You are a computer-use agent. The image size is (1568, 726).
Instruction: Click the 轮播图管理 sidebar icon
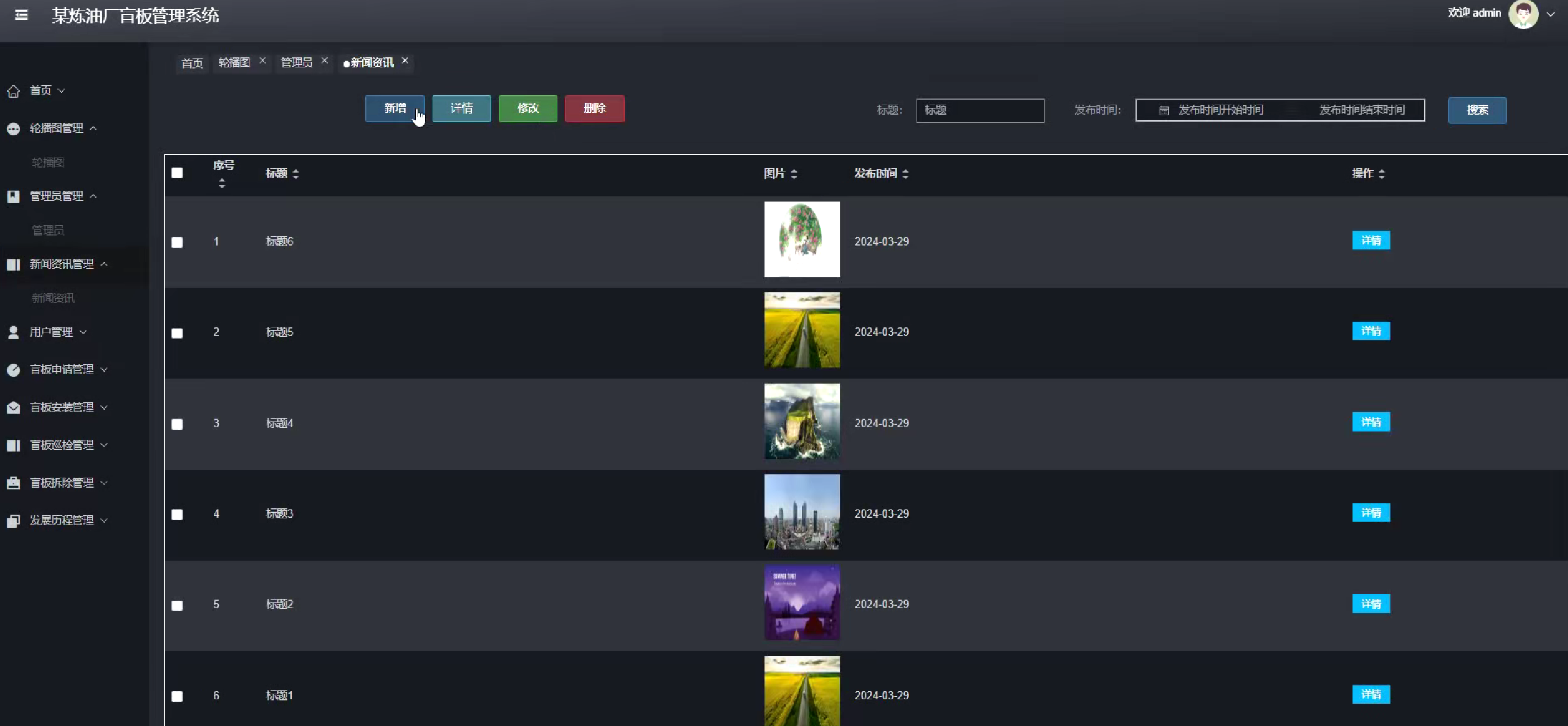click(x=13, y=129)
